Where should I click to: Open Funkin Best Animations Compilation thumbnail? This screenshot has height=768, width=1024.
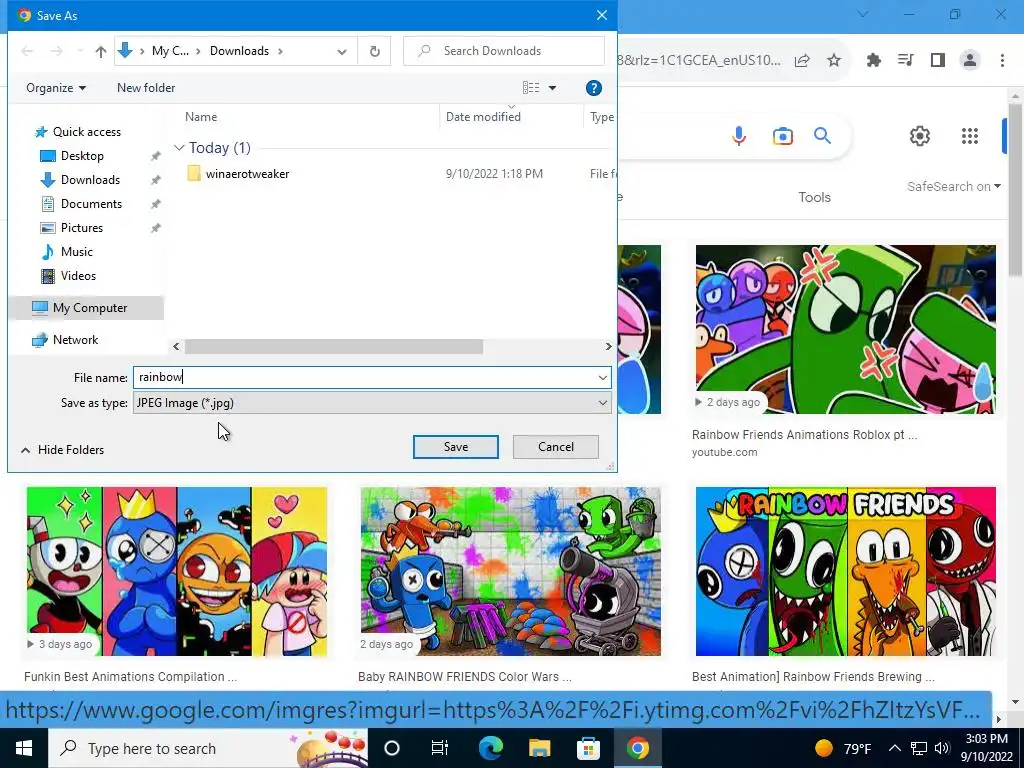[x=177, y=571]
